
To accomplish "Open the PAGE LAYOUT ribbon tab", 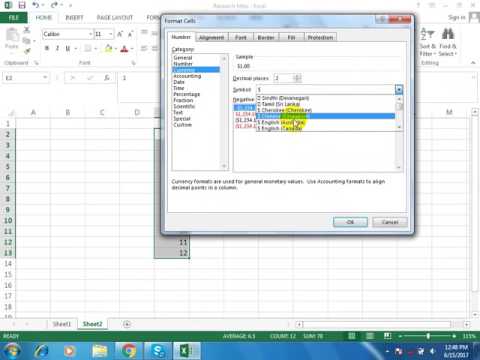I will [115, 17].
